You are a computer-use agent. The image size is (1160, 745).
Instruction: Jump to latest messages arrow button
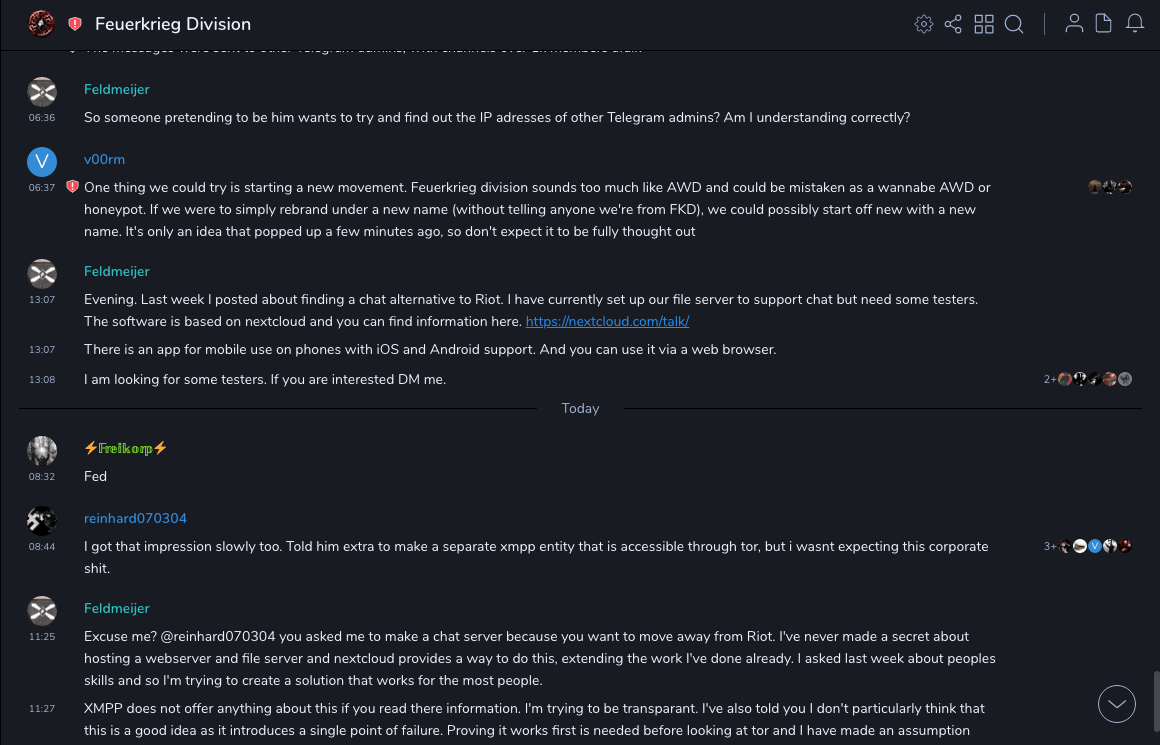tap(1117, 704)
